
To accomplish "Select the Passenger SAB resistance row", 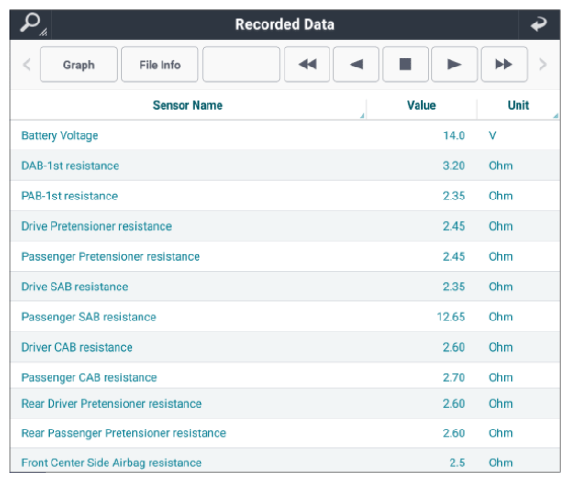I will 285,317.
